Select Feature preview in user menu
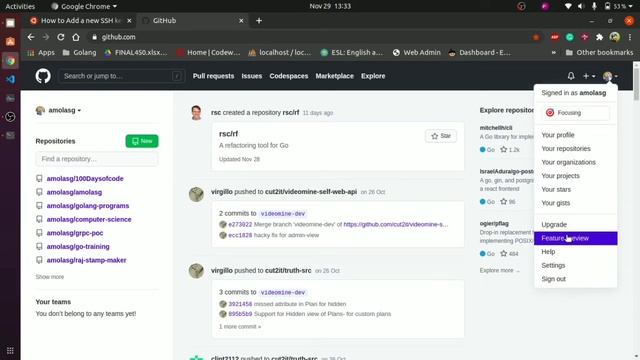Image resolution: width=640 pixels, height=360 pixels. point(576,238)
